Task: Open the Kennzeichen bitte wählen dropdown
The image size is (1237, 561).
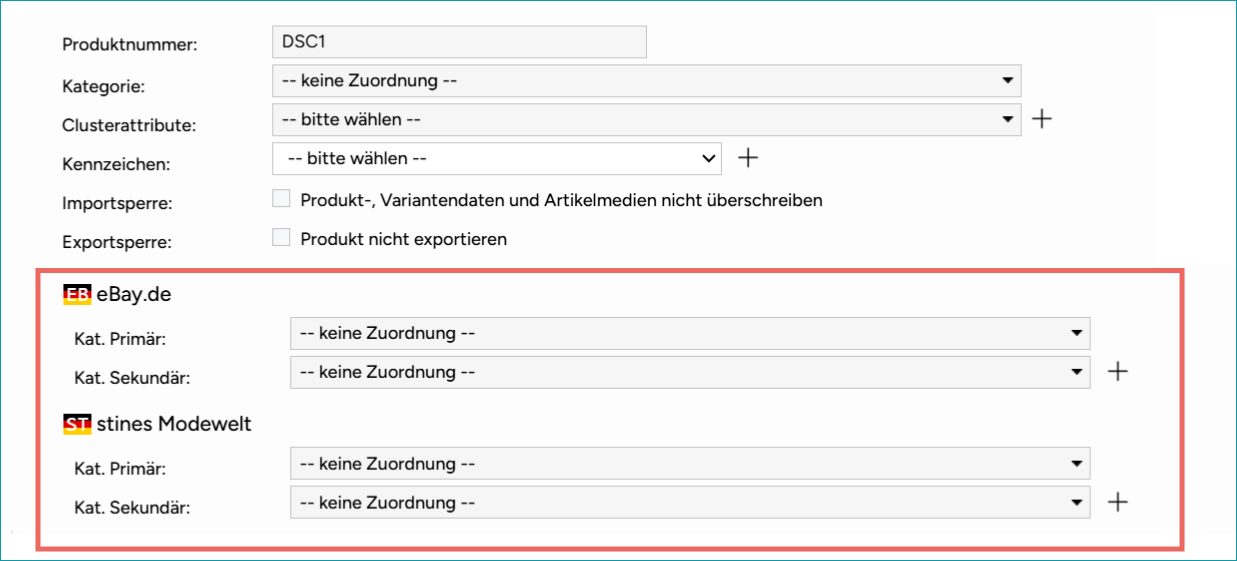Action: [x=497, y=158]
